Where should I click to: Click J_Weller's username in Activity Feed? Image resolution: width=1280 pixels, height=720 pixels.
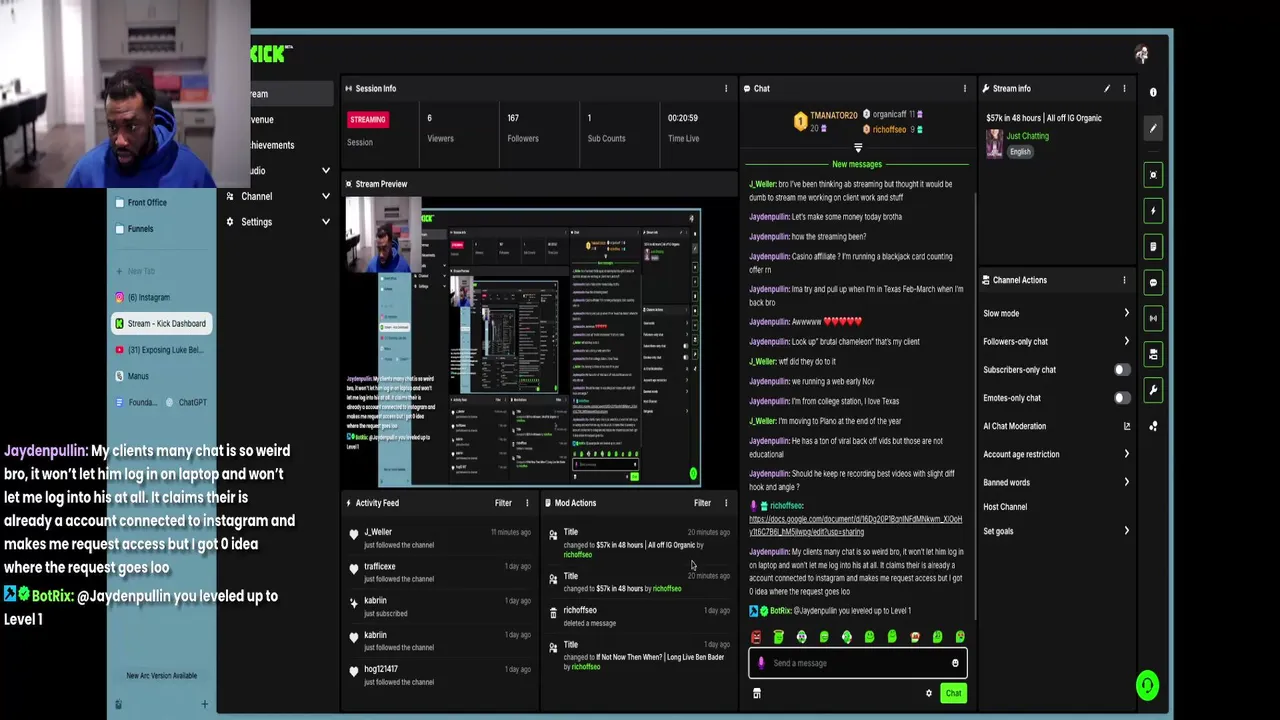pos(378,532)
